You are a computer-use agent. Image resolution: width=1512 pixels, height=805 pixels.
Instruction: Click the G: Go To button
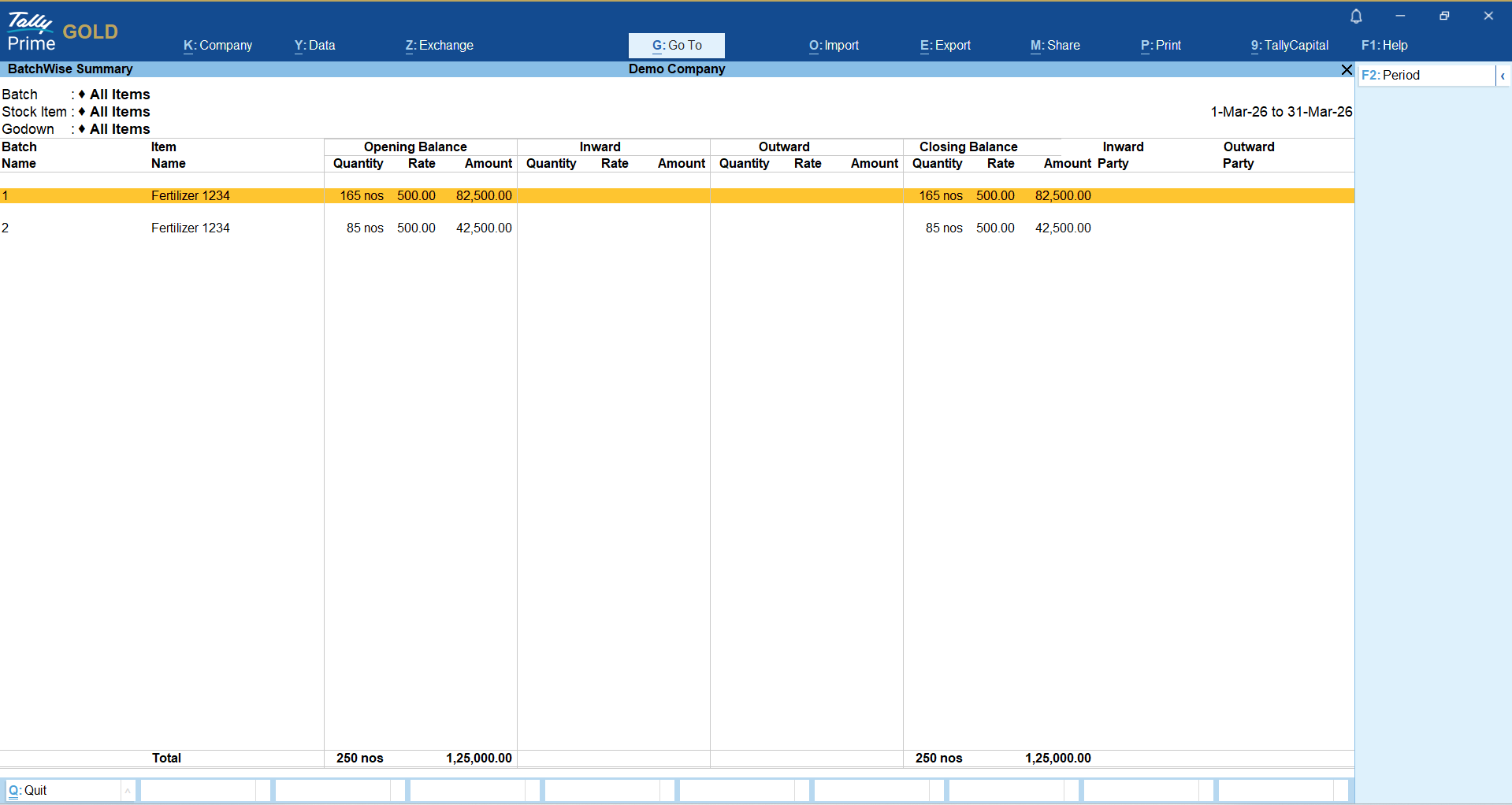click(676, 46)
